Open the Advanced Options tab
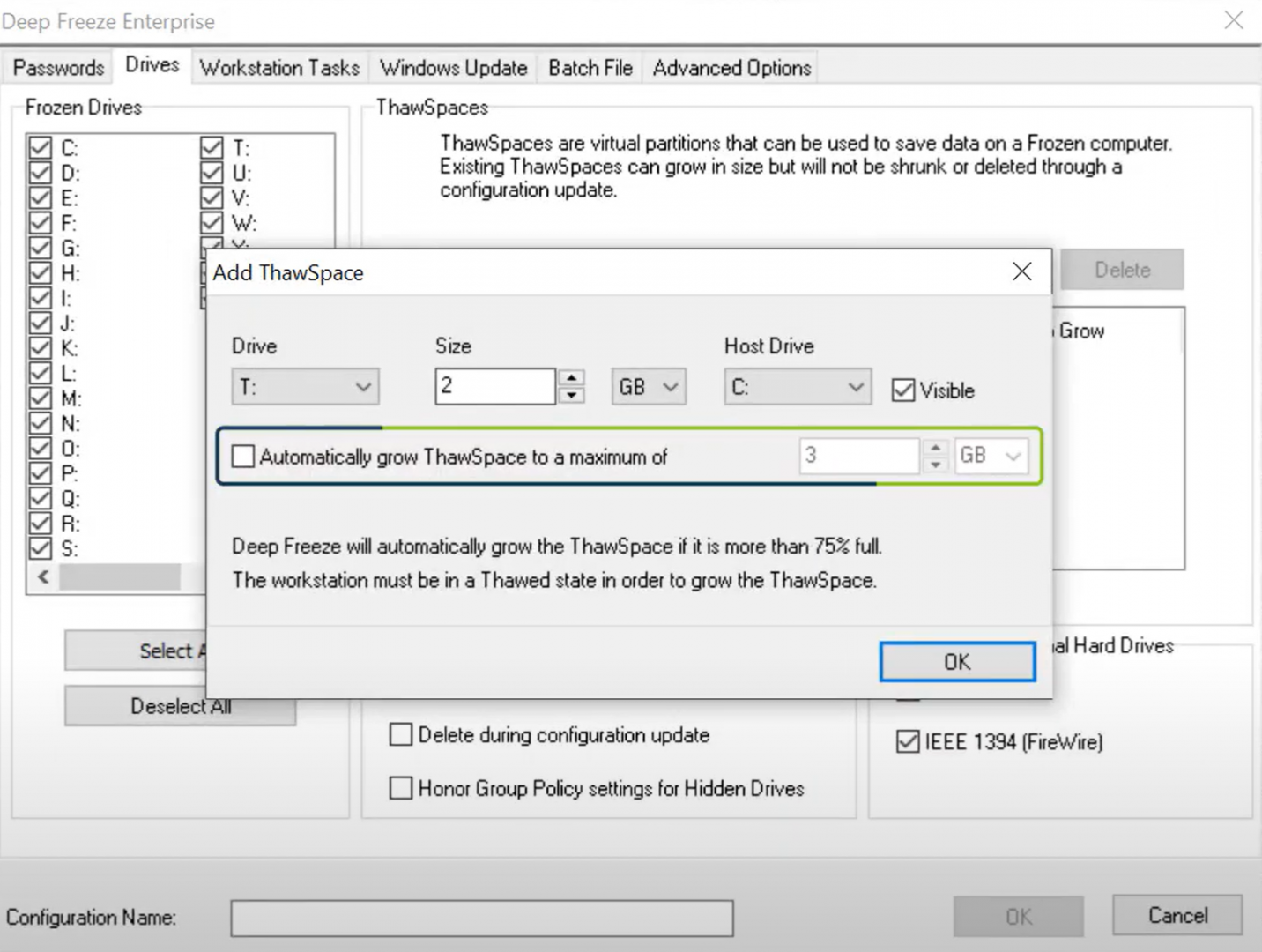Image resolution: width=1262 pixels, height=952 pixels. coord(731,68)
